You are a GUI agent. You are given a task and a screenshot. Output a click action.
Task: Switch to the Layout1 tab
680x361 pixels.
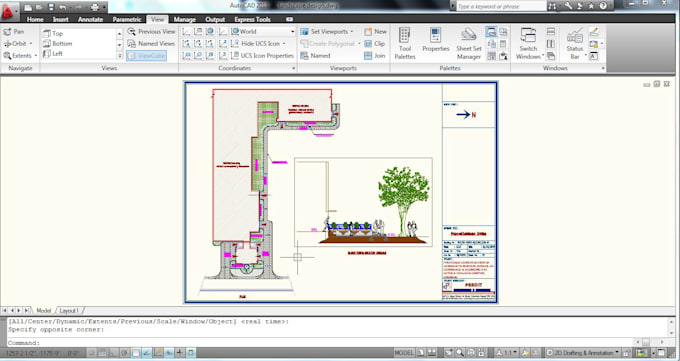pyautogui.click(x=69, y=311)
